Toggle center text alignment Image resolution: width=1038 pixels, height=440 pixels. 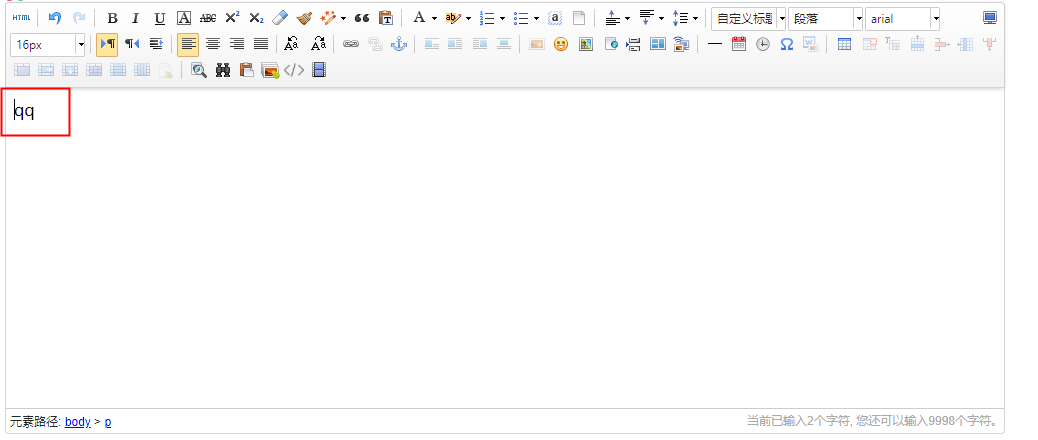pyautogui.click(x=212, y=44)
